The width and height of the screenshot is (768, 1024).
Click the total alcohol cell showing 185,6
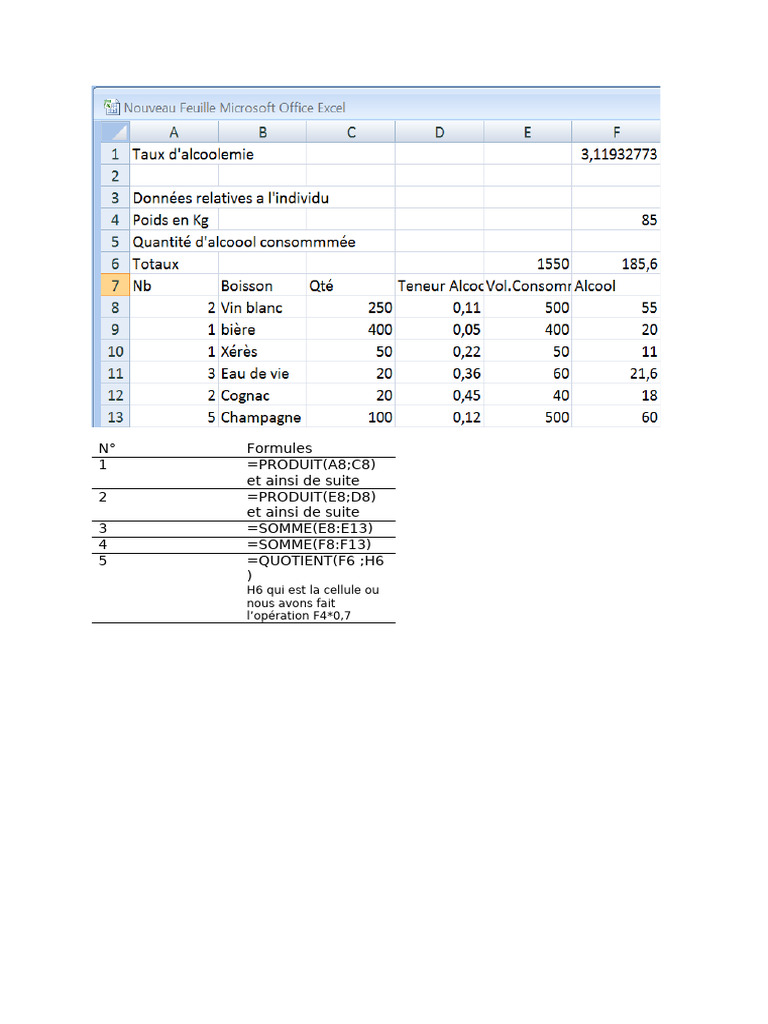tap(616, 264)
